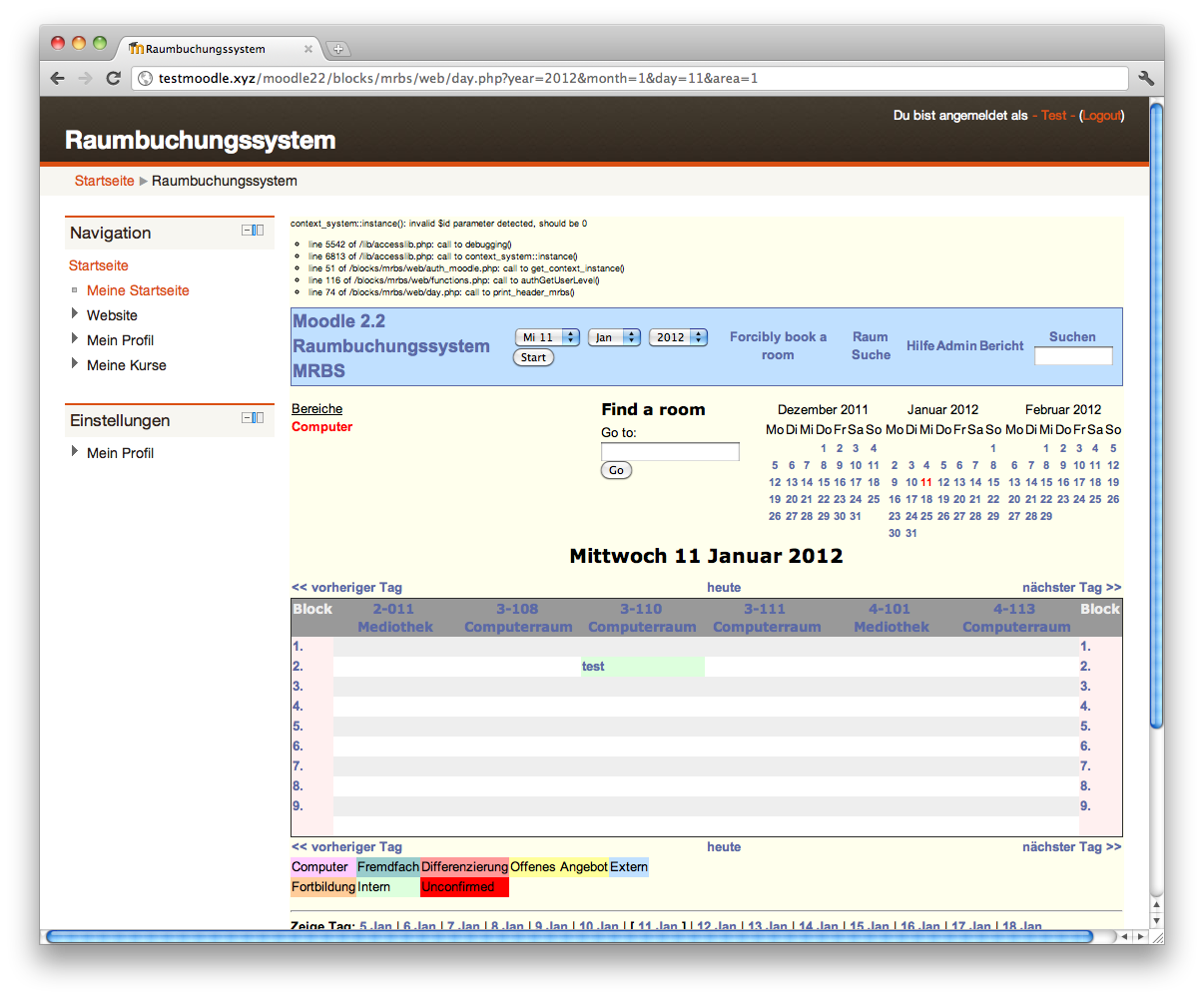The height and width of the screenshot is (999, 1204).
Task: Click the top heute link
Action: click(724, 588)
